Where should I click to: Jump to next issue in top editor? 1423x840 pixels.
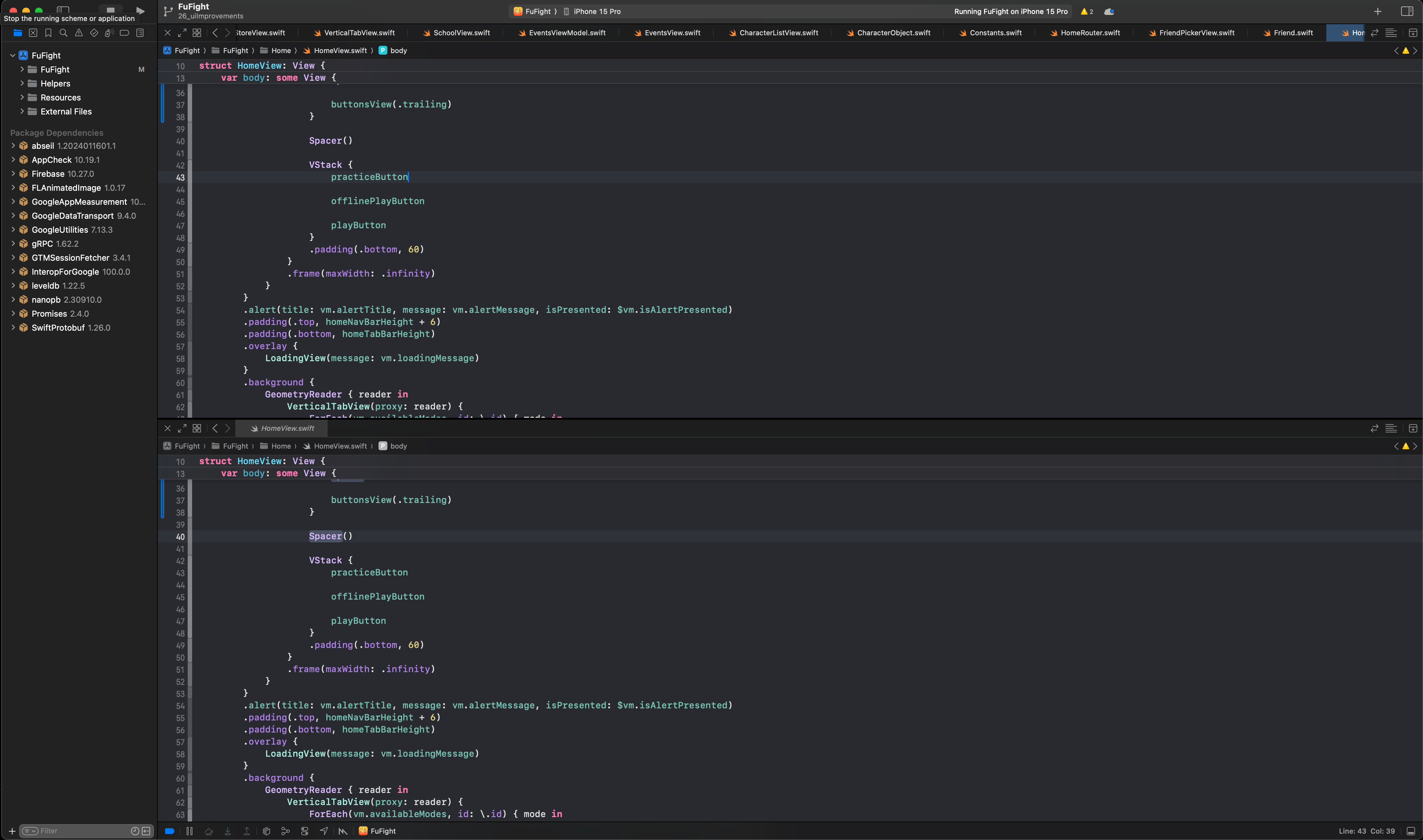(x=1415, y=51)
